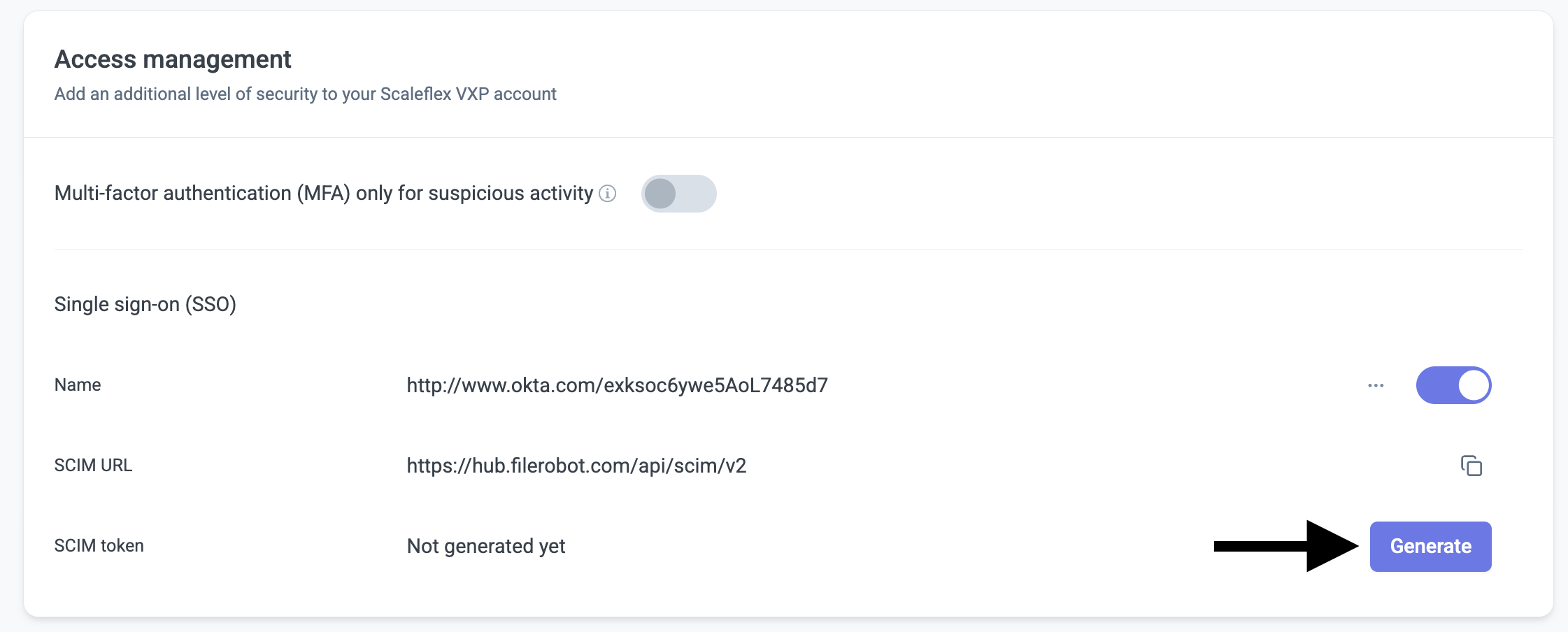Click the Scaleflex VXP security subtitle
This screenshot has width=1568, height=632.
[305, 94]
